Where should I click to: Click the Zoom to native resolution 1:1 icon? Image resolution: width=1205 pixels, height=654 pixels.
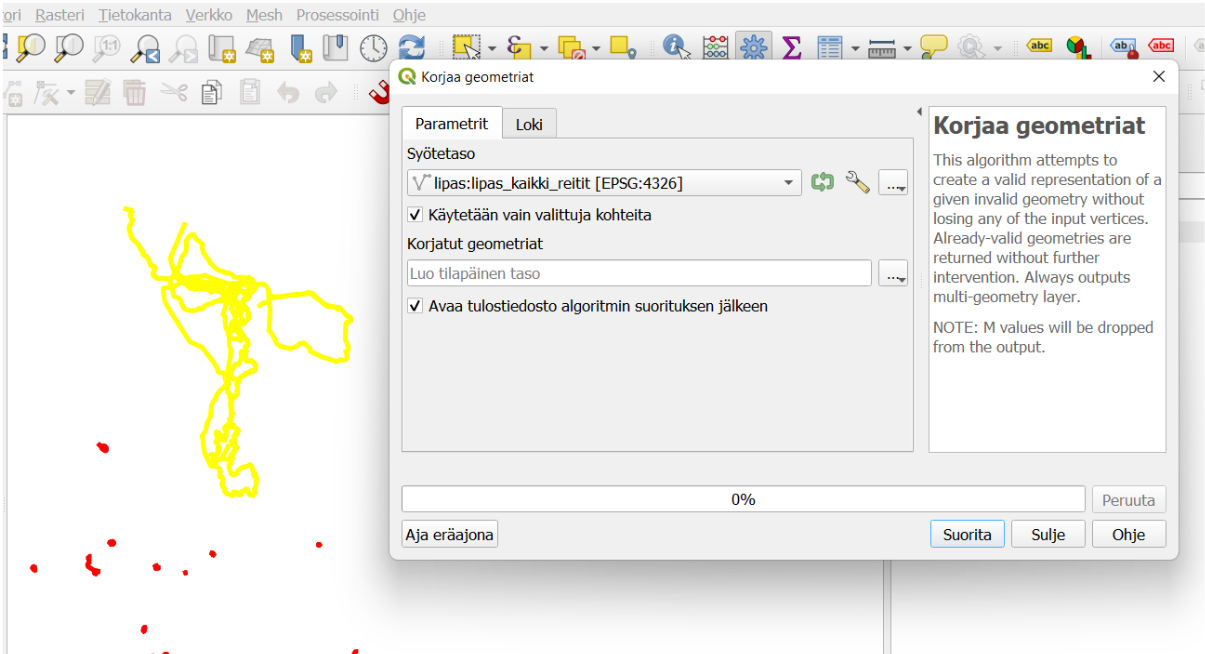tap(107, 47)
